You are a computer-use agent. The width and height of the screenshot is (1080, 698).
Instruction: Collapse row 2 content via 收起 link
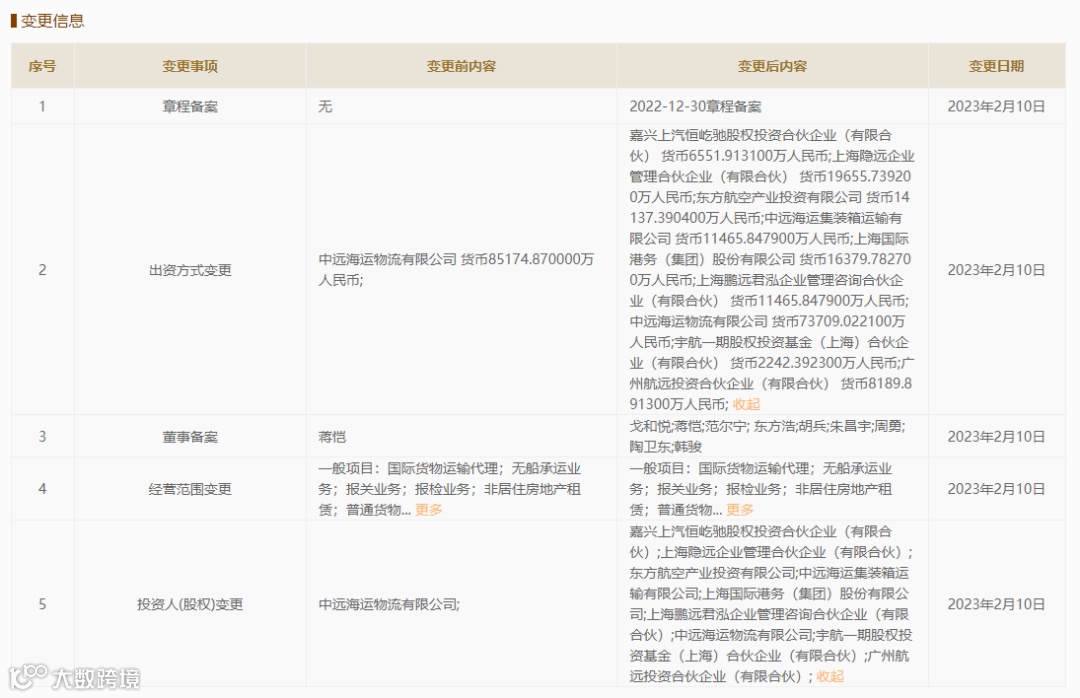tap(748, 403)
